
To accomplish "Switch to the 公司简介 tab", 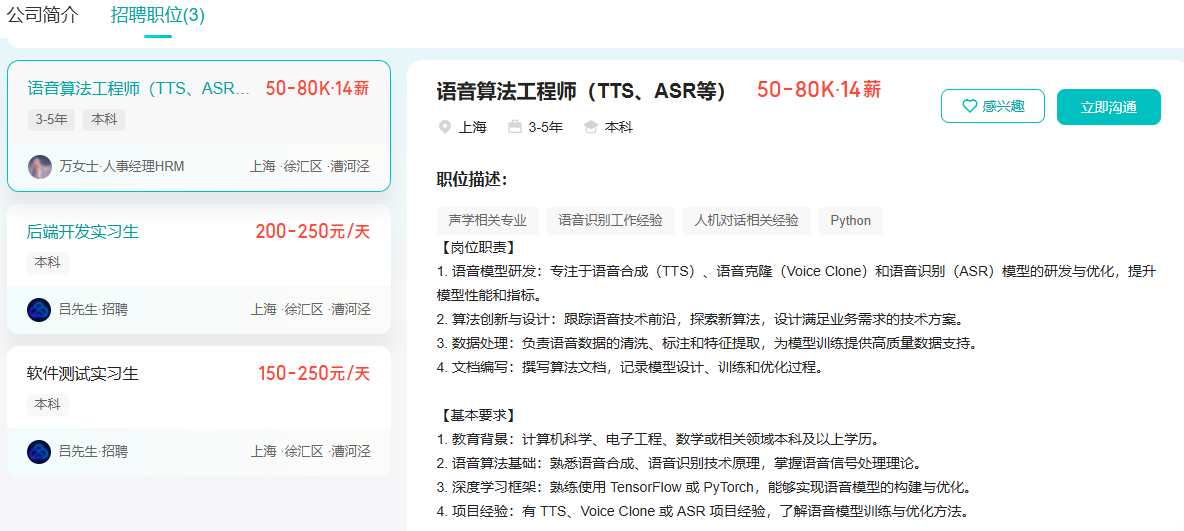I will click(42, 15).
